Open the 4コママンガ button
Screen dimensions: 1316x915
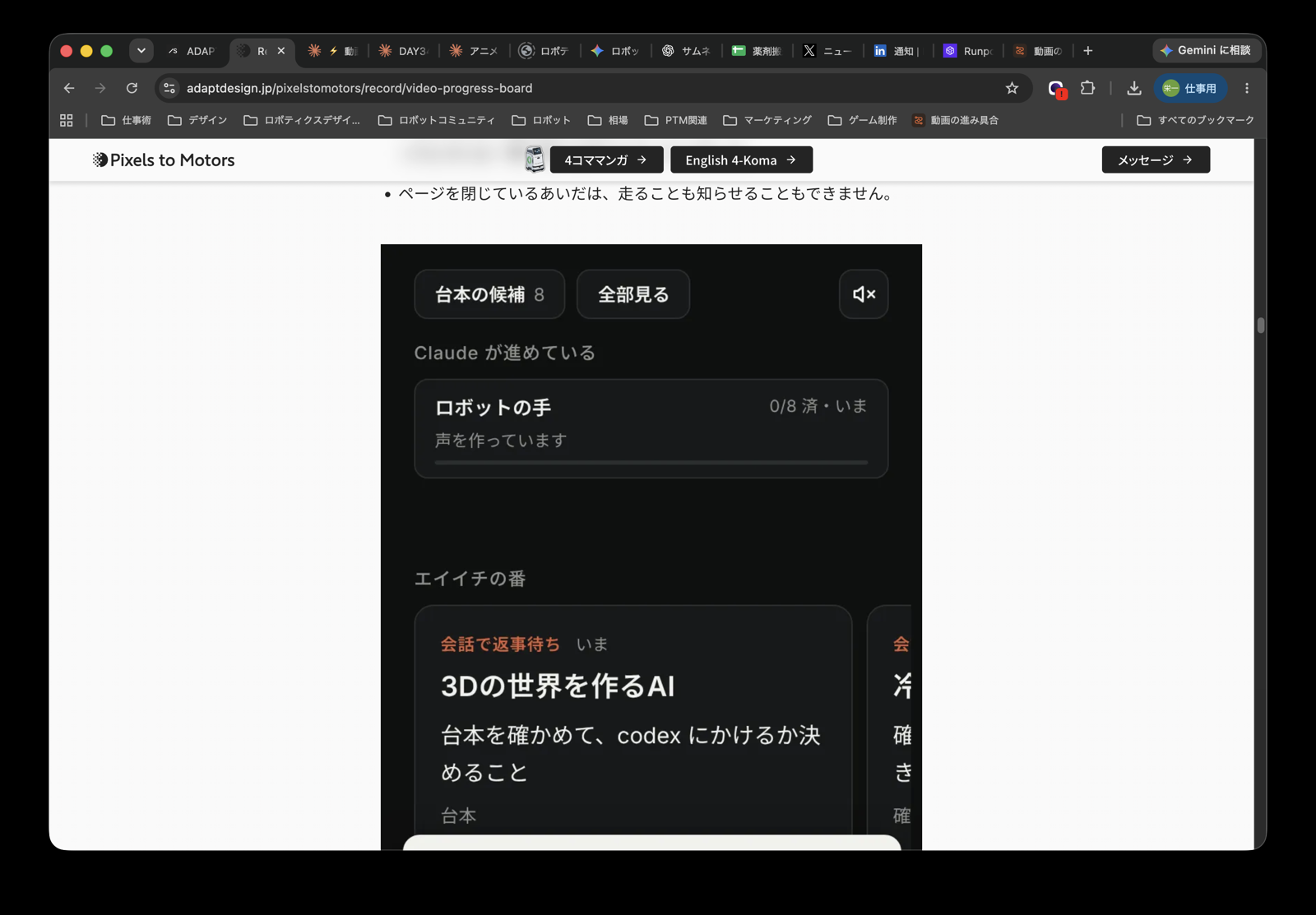606,159
